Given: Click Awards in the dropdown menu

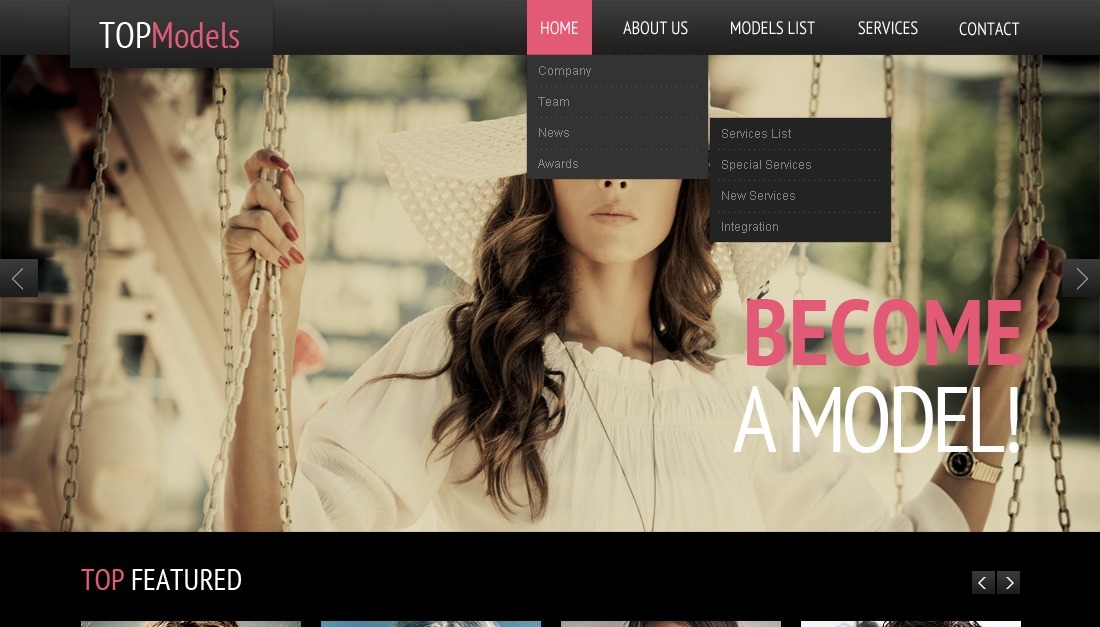Looking at the screenshot, I should [x=558, y=164].
